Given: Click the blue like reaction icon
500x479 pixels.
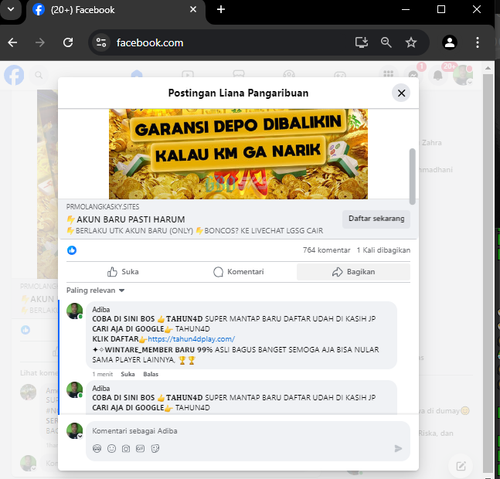Looking at the screenshot, I should pyautogui.click(x=72, y=250).
